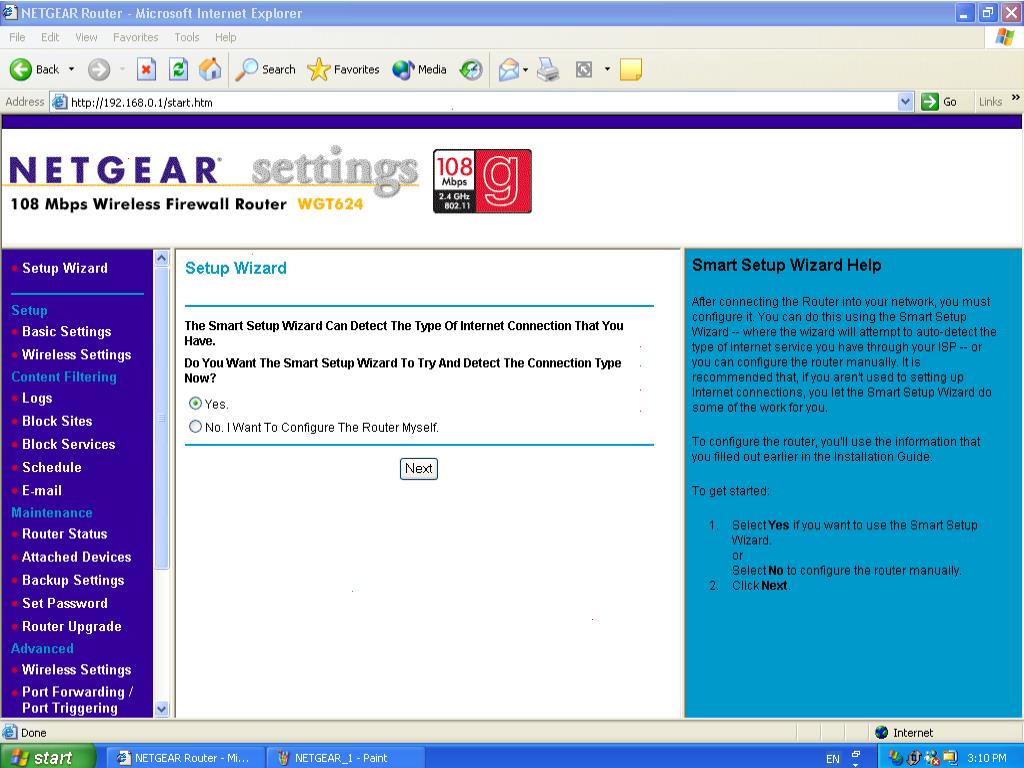Click the IE icon in the title bar
Image resolution: width=1024 pixels, height=768 pixels.
point(9,12)
